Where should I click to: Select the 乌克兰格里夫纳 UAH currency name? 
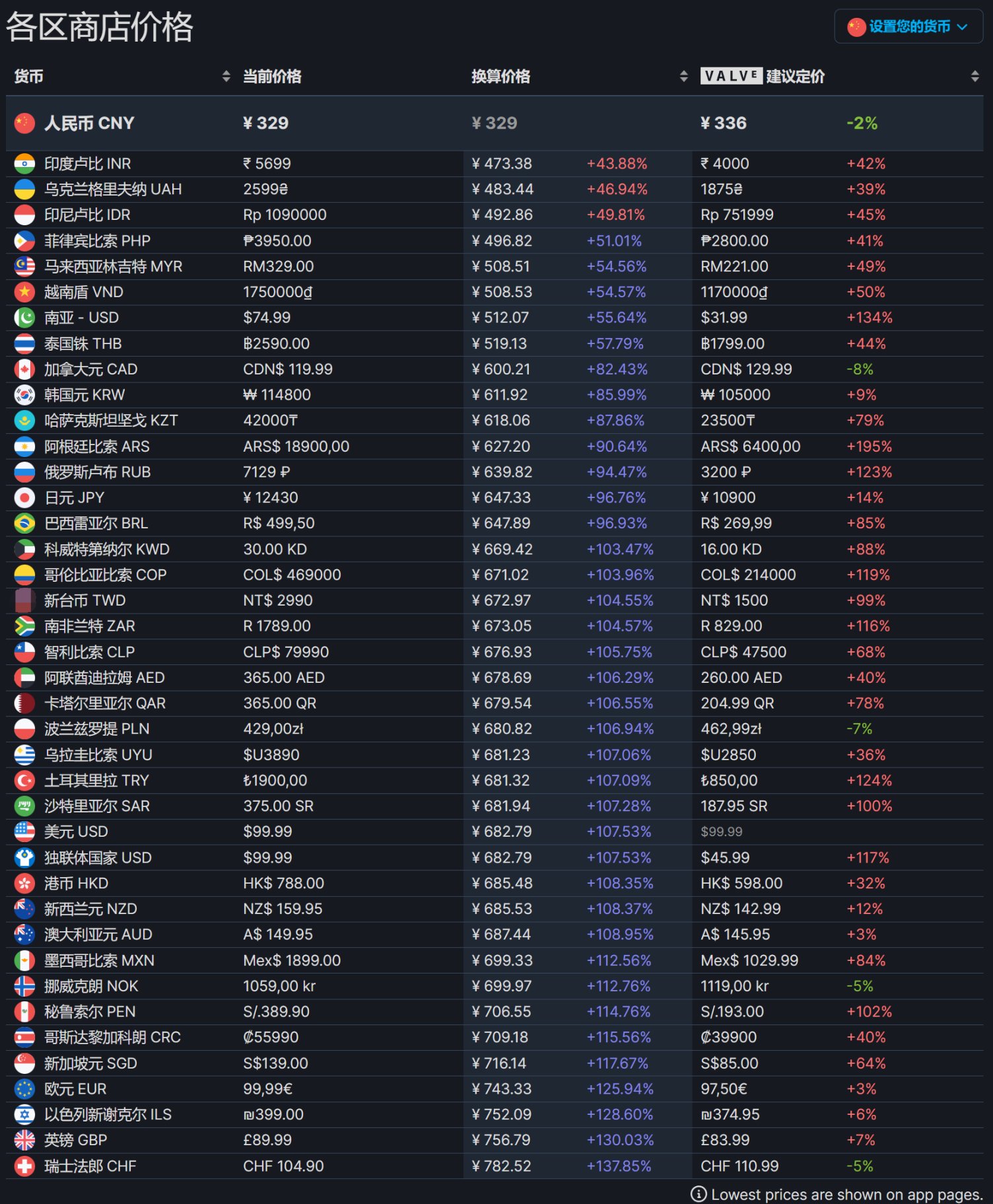113,190
